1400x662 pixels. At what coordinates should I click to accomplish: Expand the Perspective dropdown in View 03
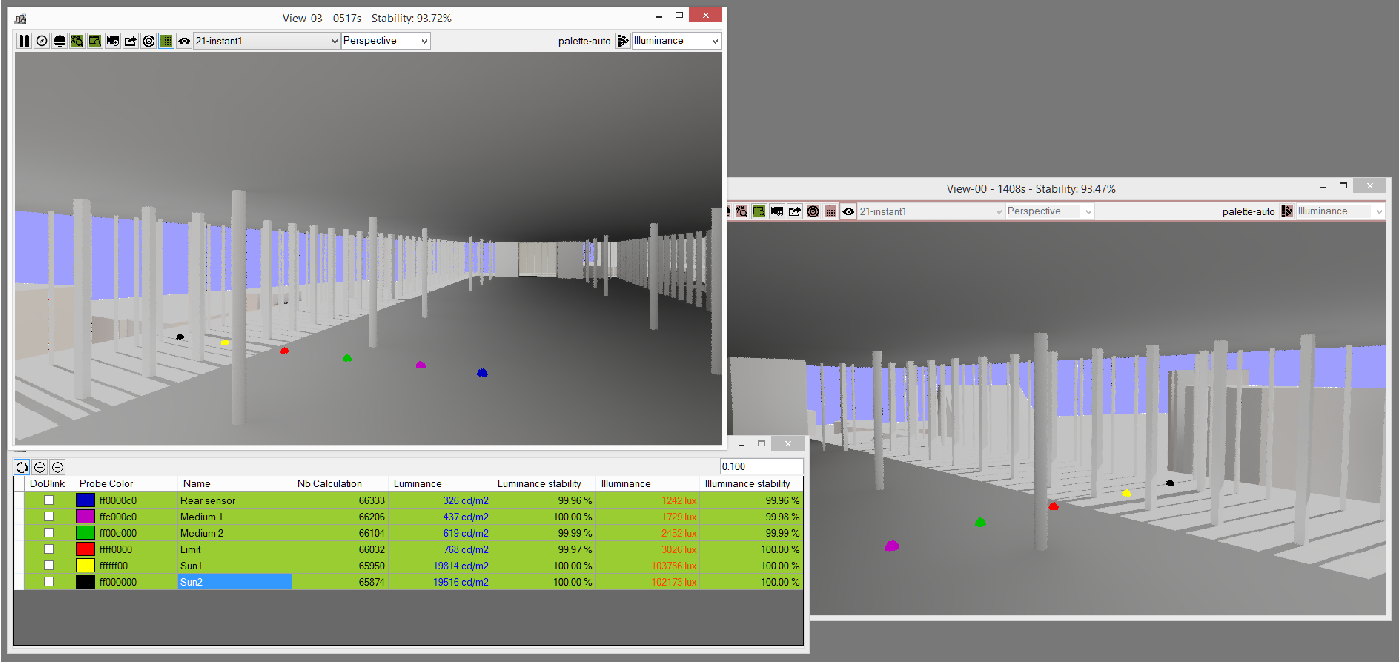click(386, 41)
